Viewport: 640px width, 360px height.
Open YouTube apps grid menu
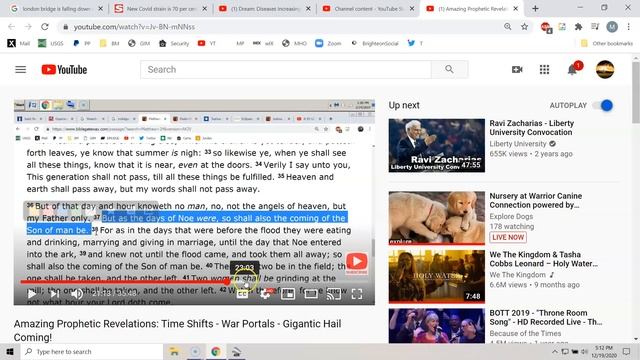544,69
